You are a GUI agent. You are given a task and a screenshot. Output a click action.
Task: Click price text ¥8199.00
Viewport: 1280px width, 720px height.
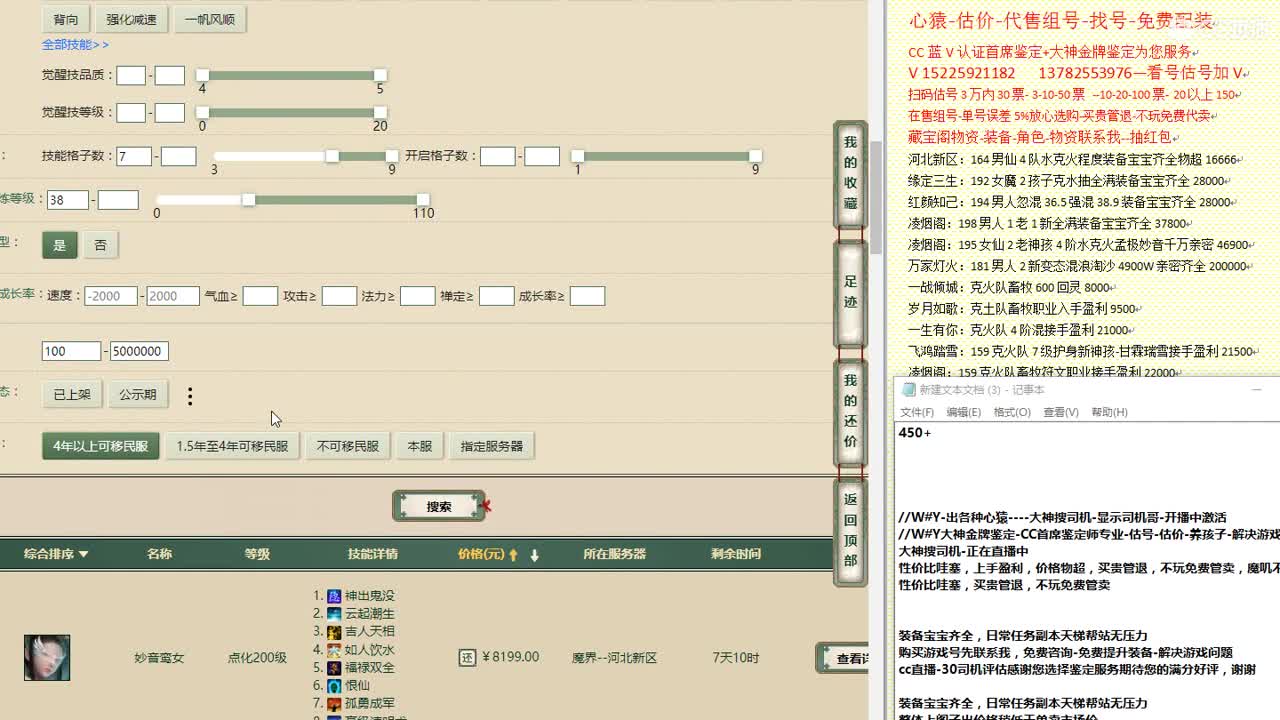[510, 657]
